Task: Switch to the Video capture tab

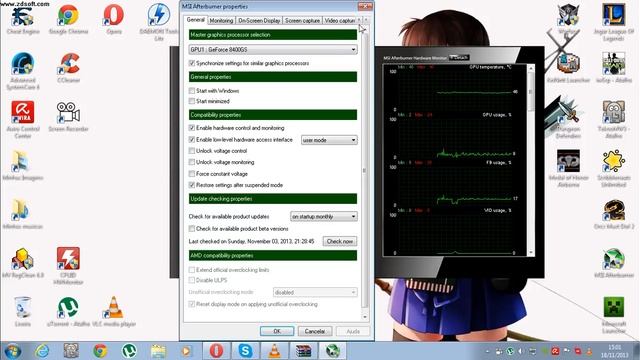Action: pyautogui.click(x=339, y=20)
